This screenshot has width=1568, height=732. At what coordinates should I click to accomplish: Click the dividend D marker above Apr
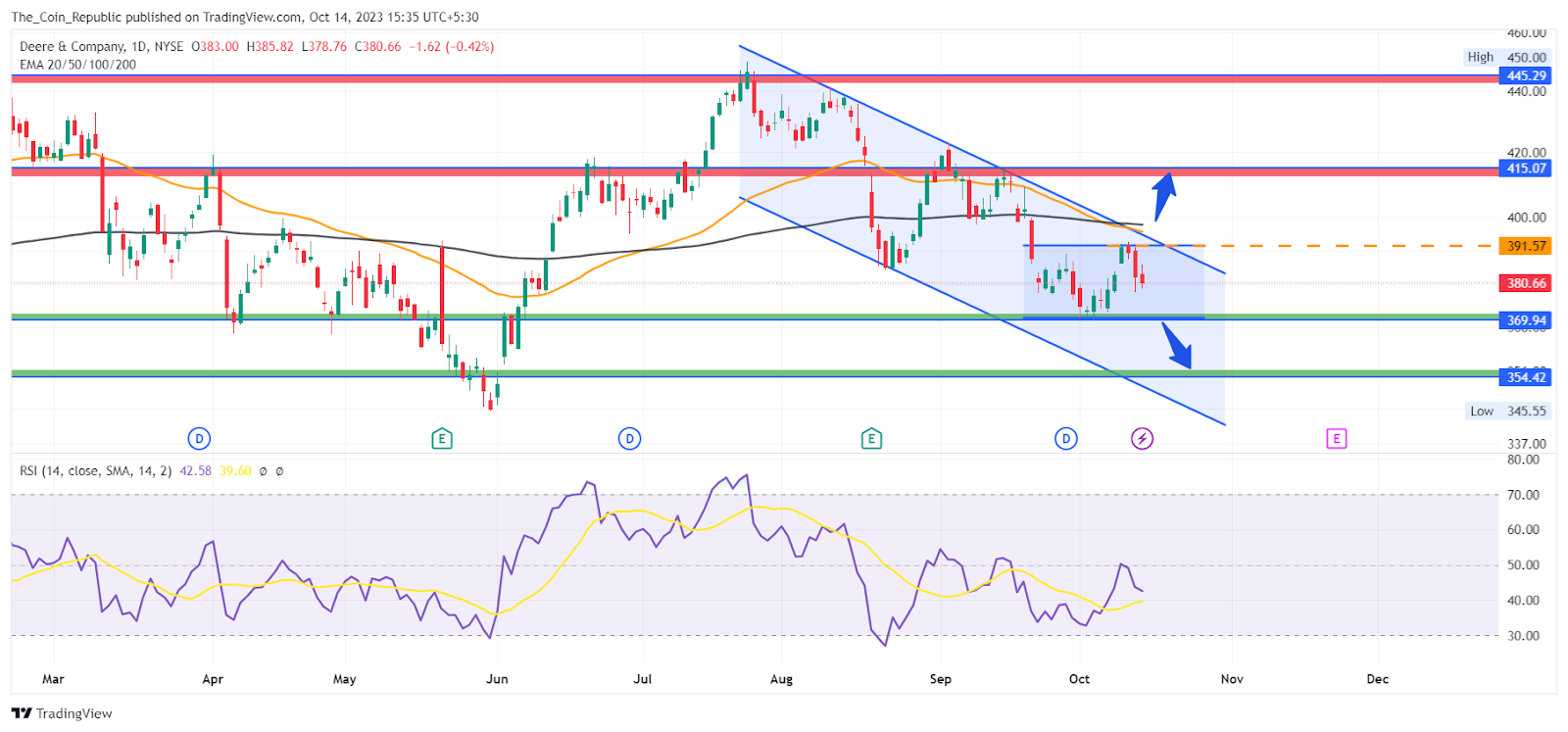(x=199, y=439)
